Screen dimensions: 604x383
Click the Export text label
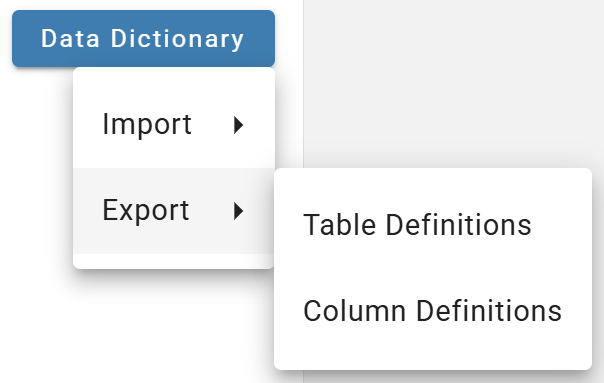[x=146, y=210]
